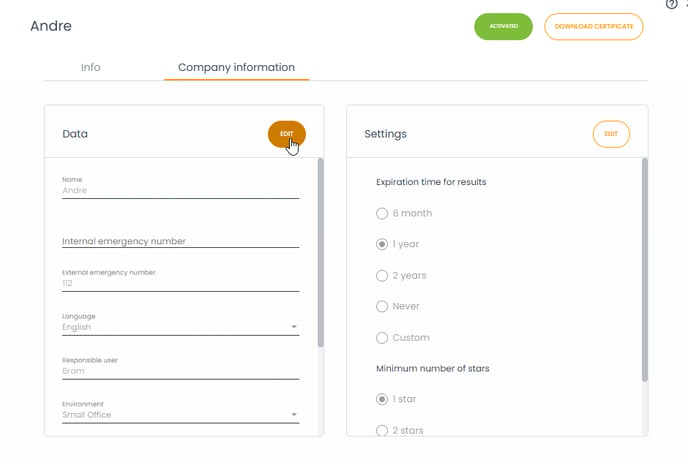Click the Settings panel scrollbar

click(644, 270)
